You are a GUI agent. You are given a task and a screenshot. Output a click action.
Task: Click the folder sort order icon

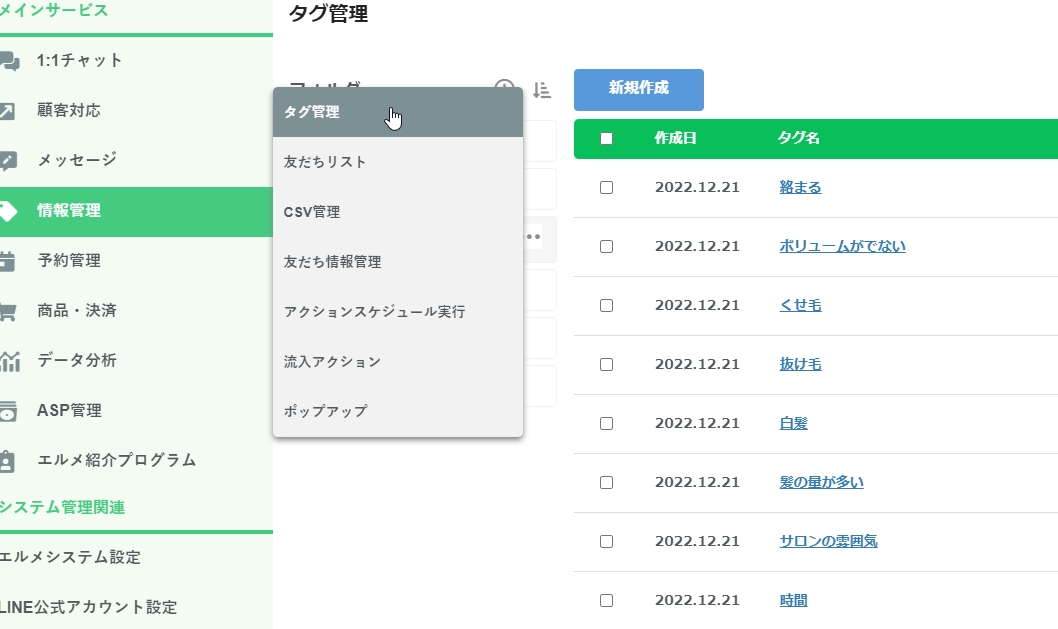(541, 90)
